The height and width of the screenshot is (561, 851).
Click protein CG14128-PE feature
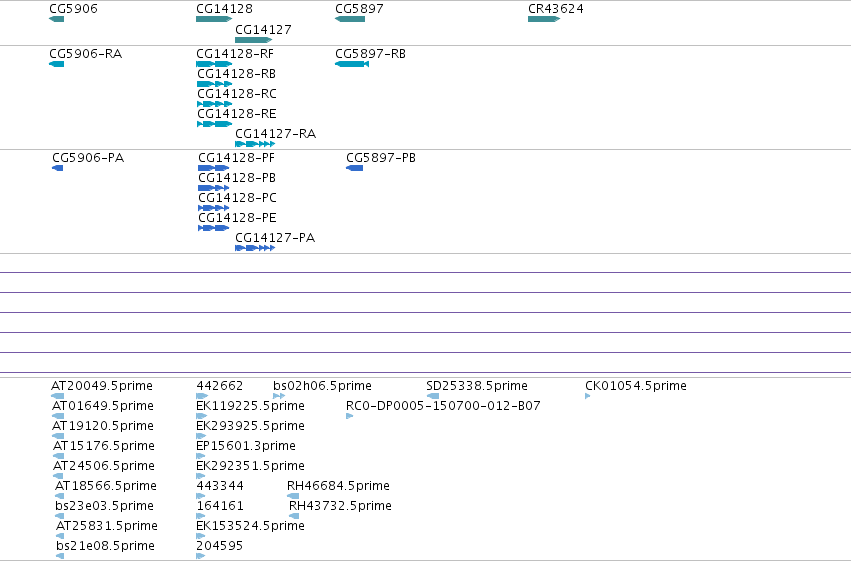(x=214, y=228)
